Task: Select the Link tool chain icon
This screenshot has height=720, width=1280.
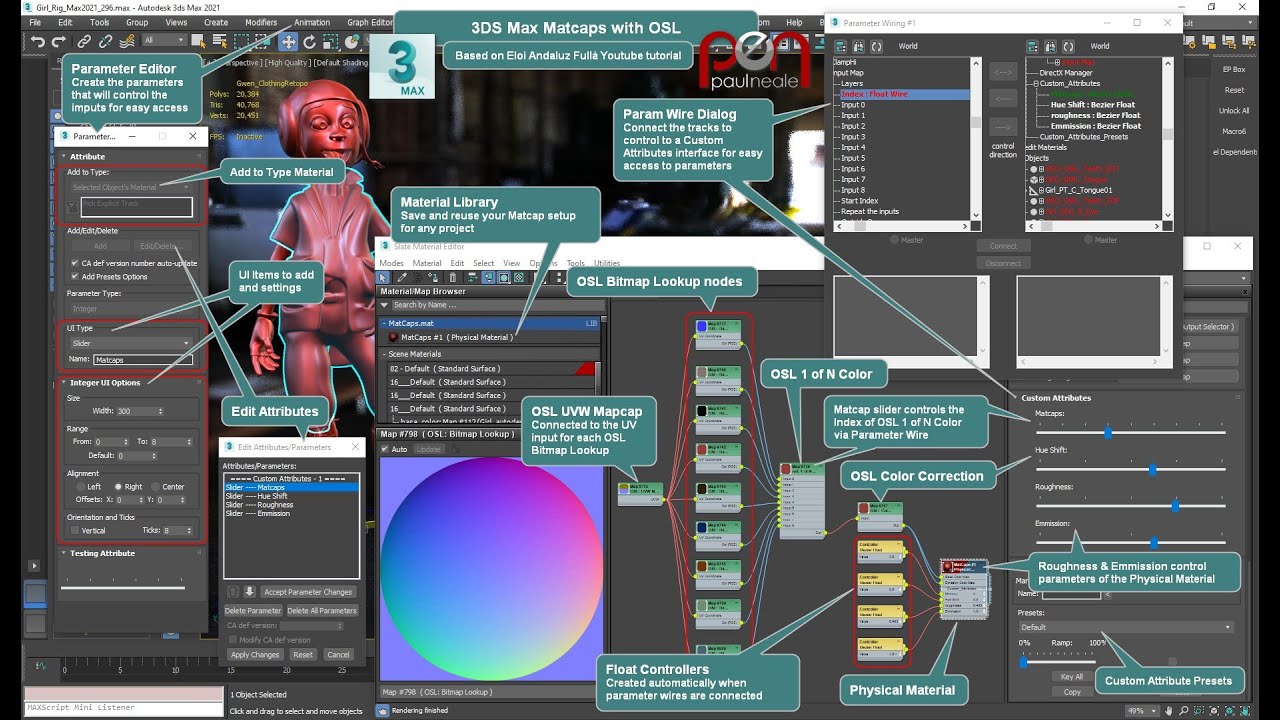Action: pos(84,41)
